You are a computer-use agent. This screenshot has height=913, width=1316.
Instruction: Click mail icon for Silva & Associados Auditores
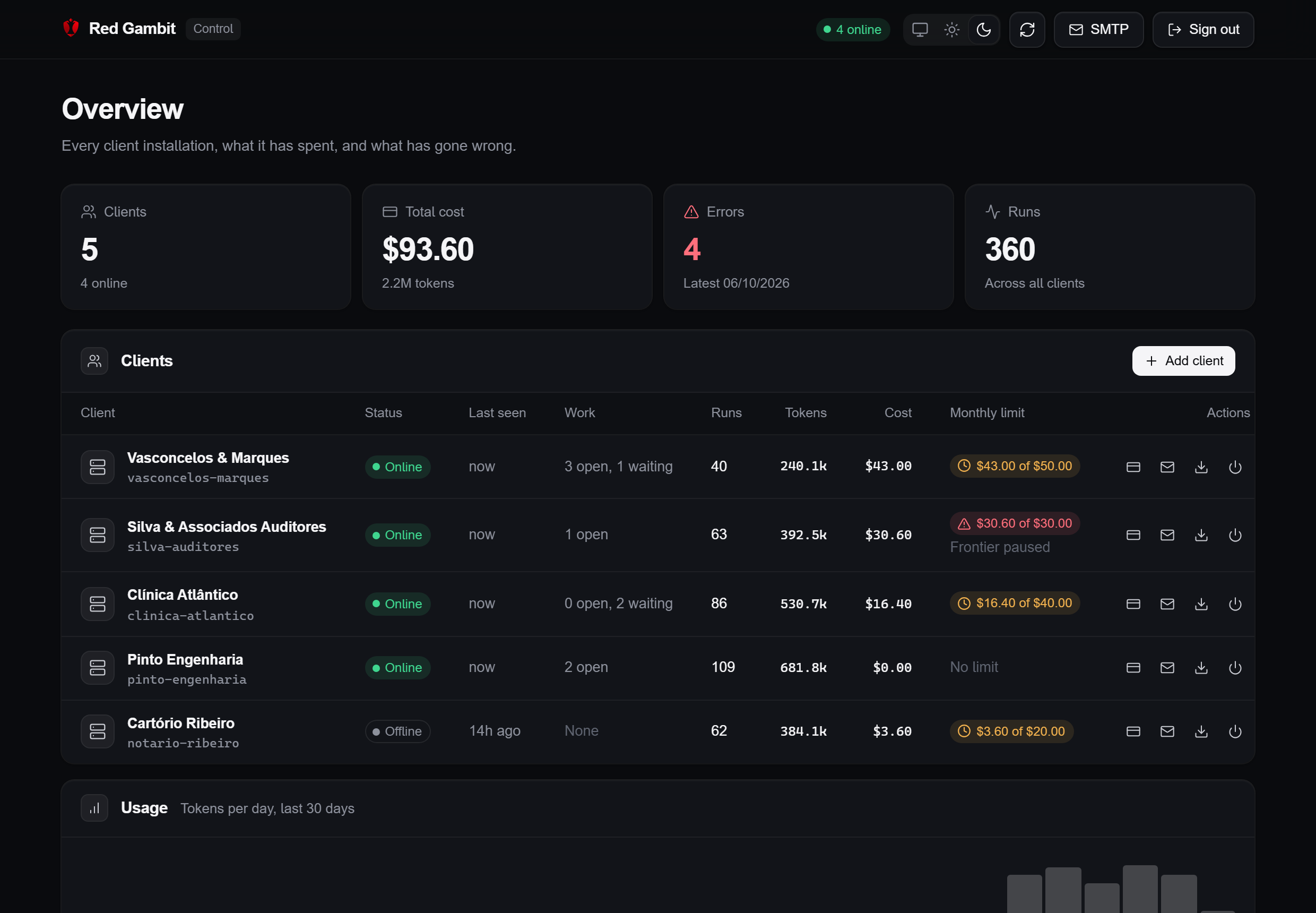[x=1167, y=535]
